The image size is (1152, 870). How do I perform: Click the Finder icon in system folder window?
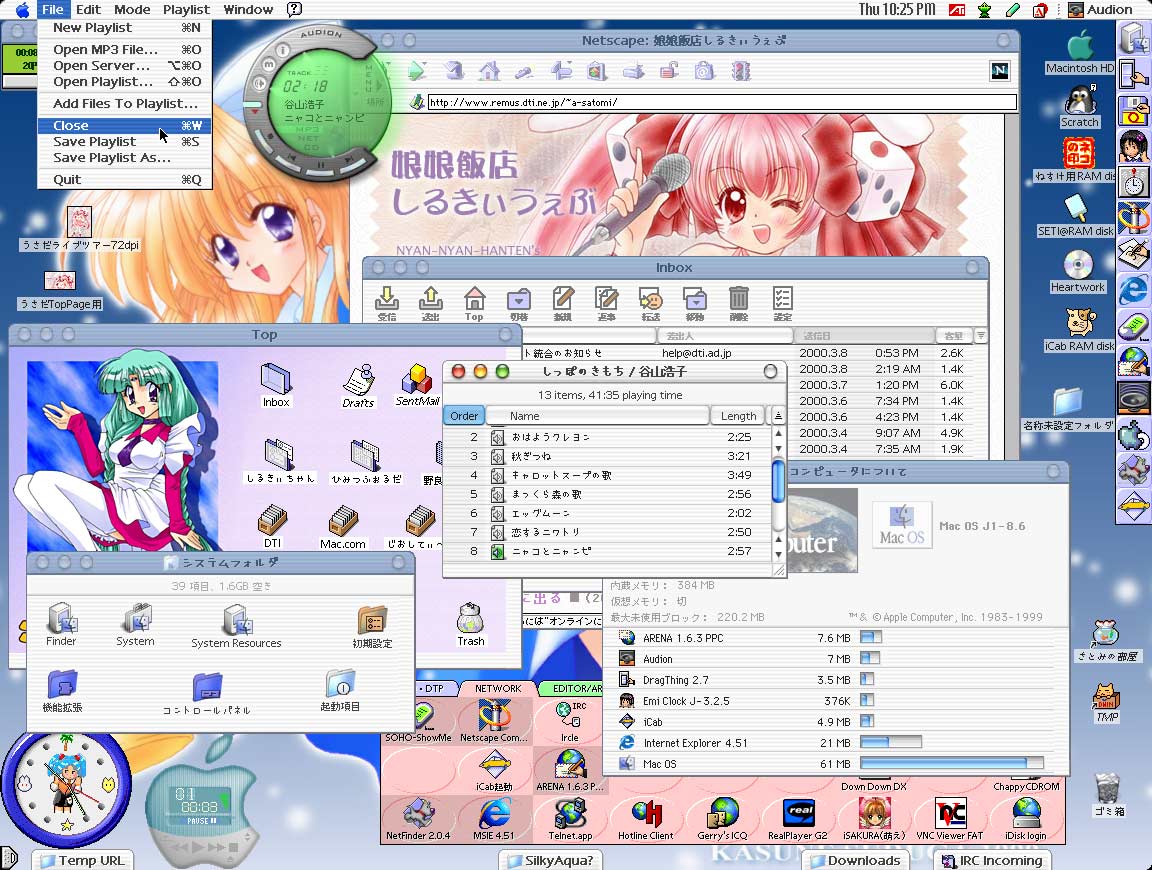coord(62,618)
